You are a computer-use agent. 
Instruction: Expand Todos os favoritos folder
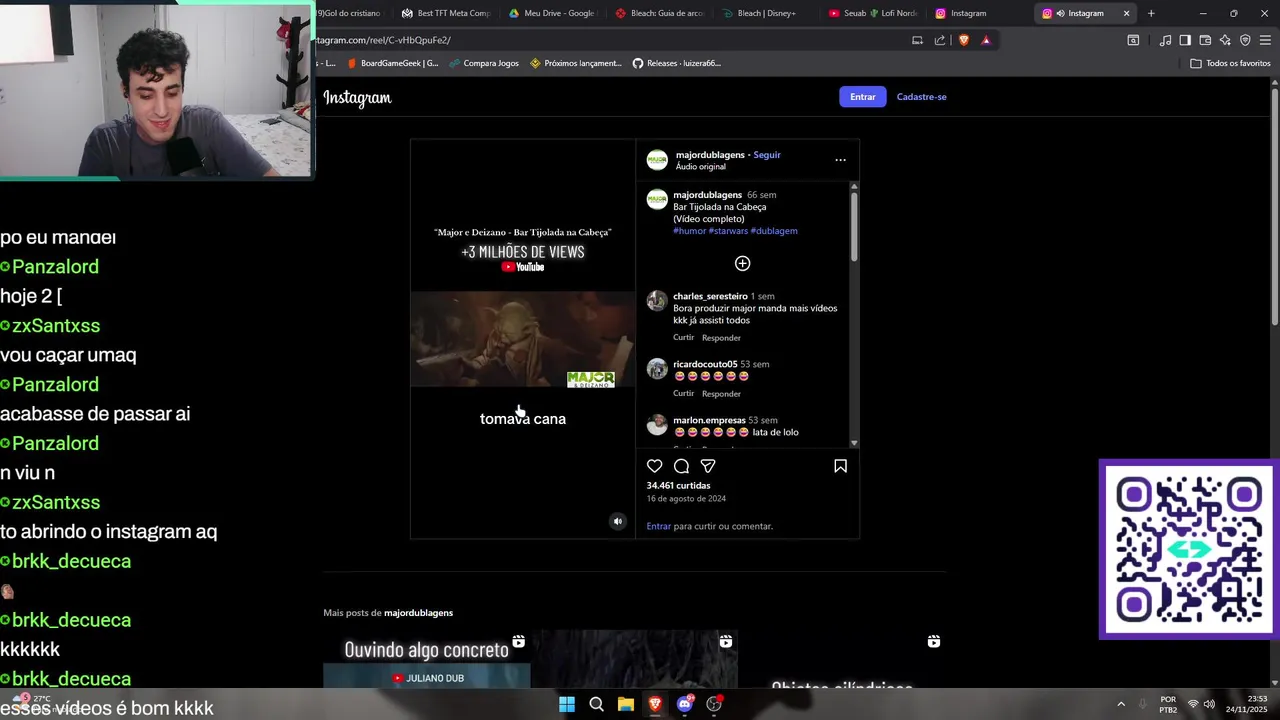point(1230,63)
